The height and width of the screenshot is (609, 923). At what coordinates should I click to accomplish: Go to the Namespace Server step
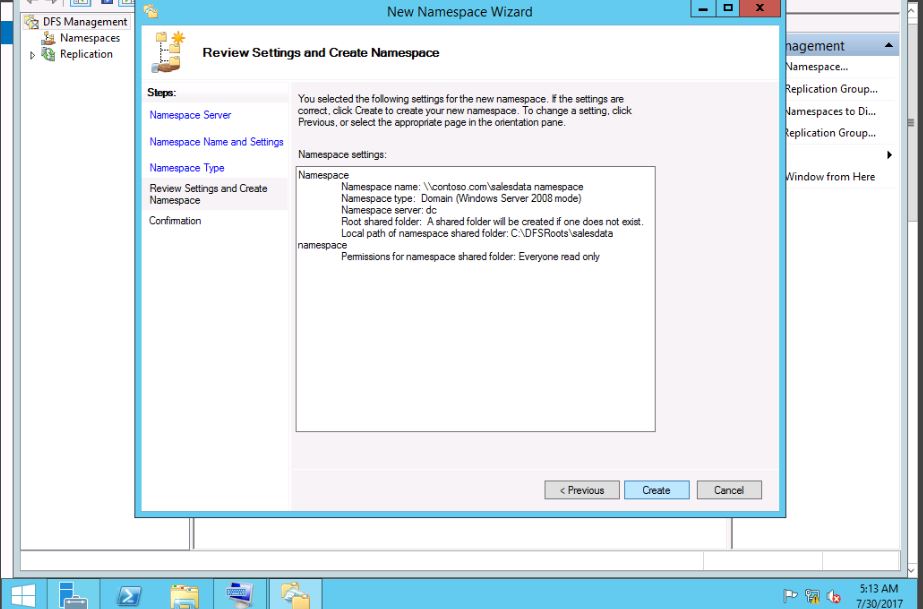[x=190, y=115]
